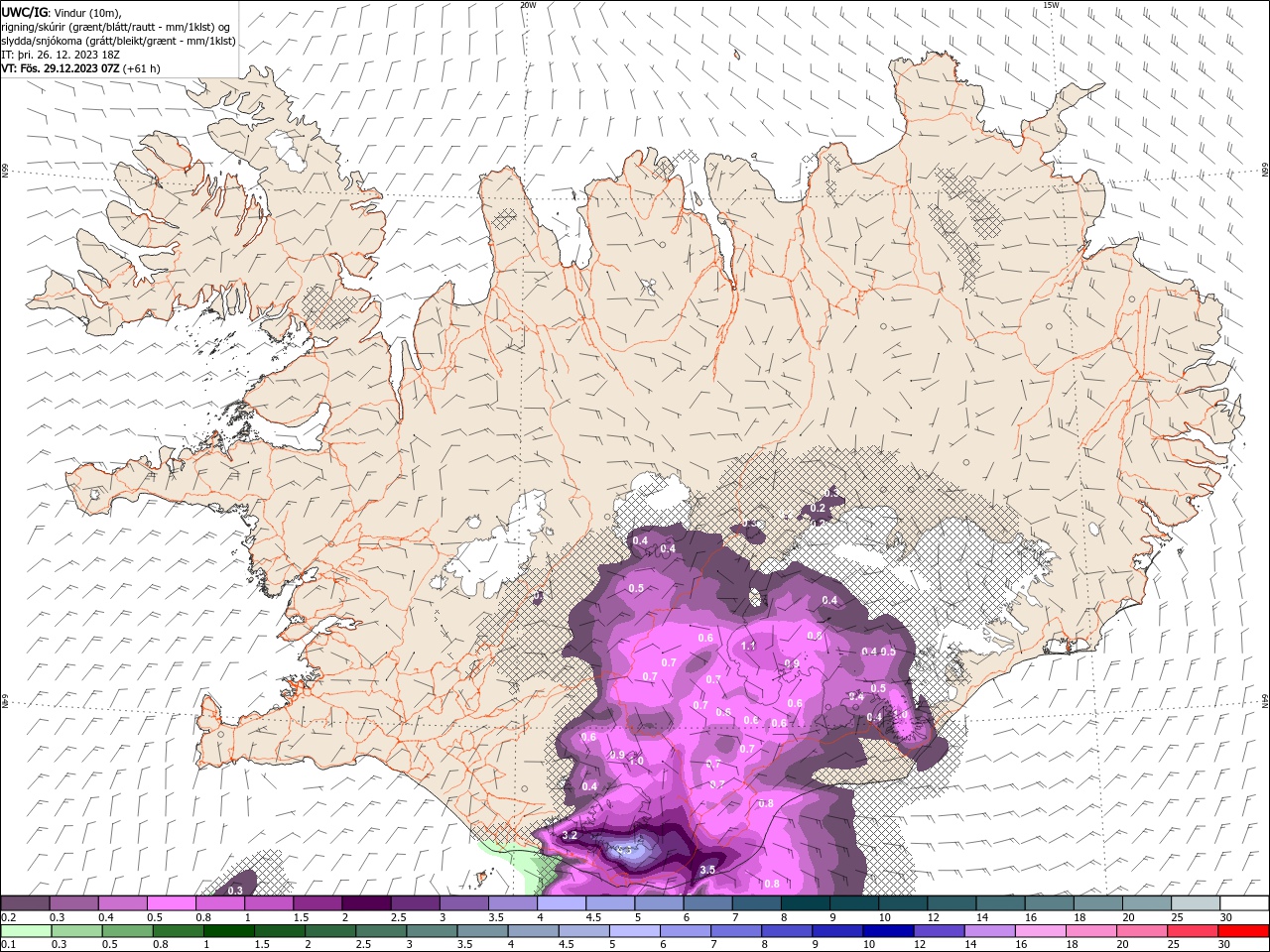Click the 'VT: Fös. 29.12.2023 07Z' valid time
This screenshot has width=1270, height=952.
coord(61,68)
